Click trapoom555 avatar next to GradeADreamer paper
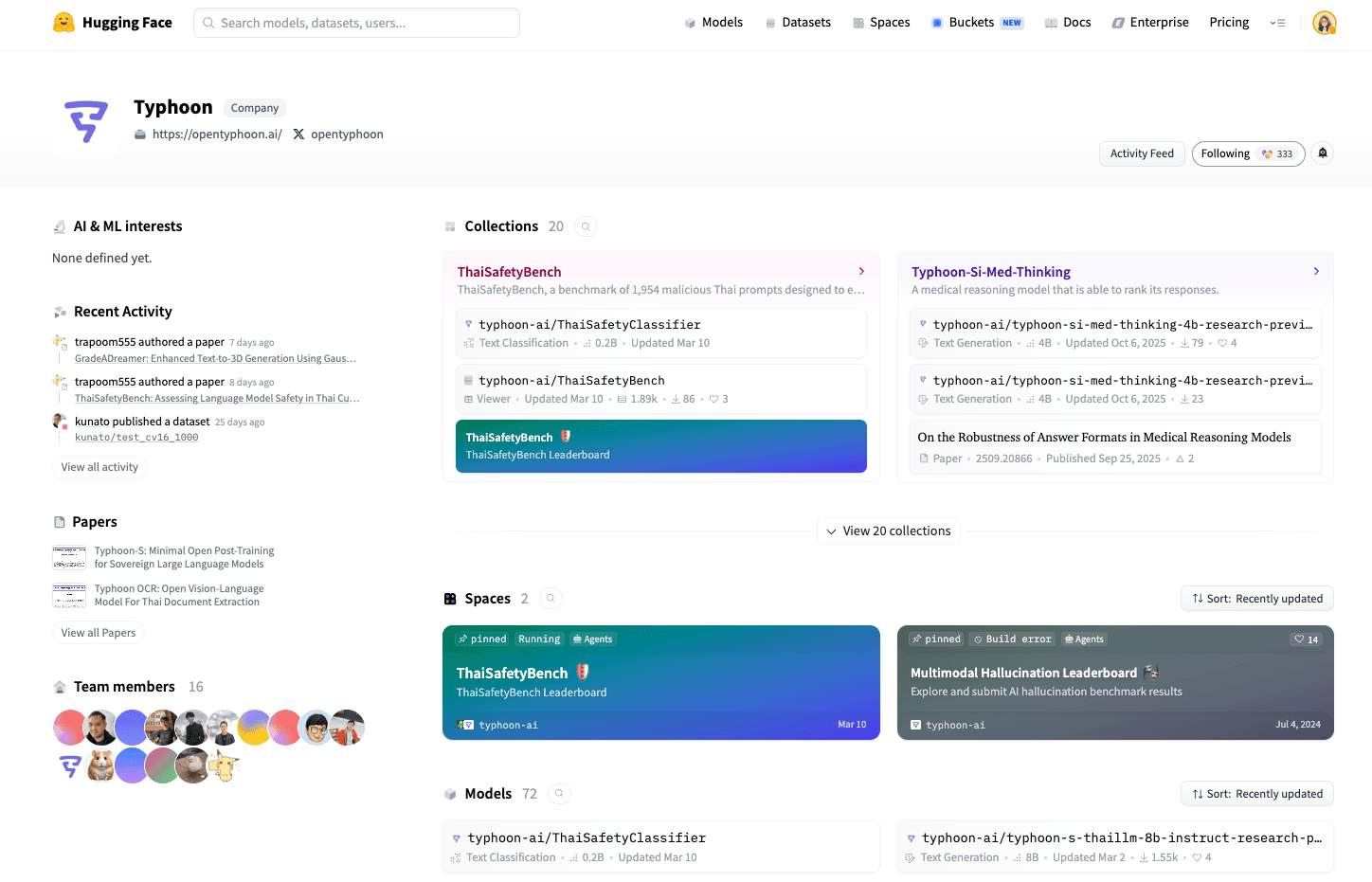Screen dimensions: 1372x882 click(x=59, y=342)
